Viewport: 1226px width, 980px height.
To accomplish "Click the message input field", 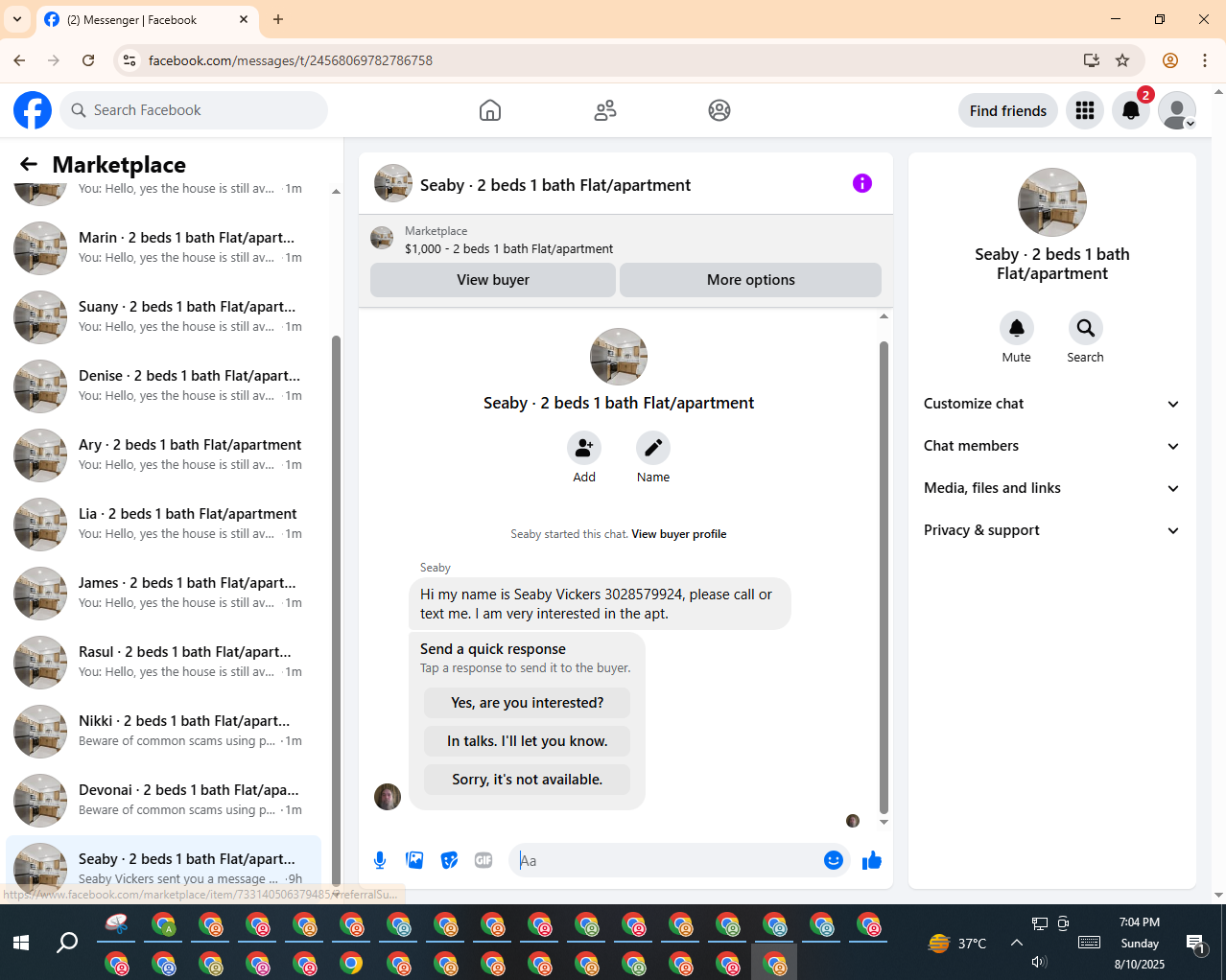I will coord(667,860).
